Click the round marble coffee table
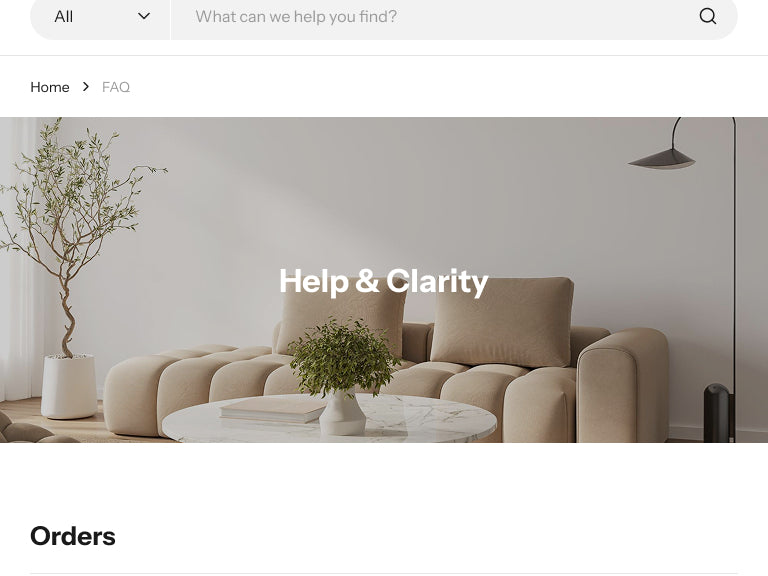The width and height of the screenshot is (768, 576). click(x=329, y=420)
